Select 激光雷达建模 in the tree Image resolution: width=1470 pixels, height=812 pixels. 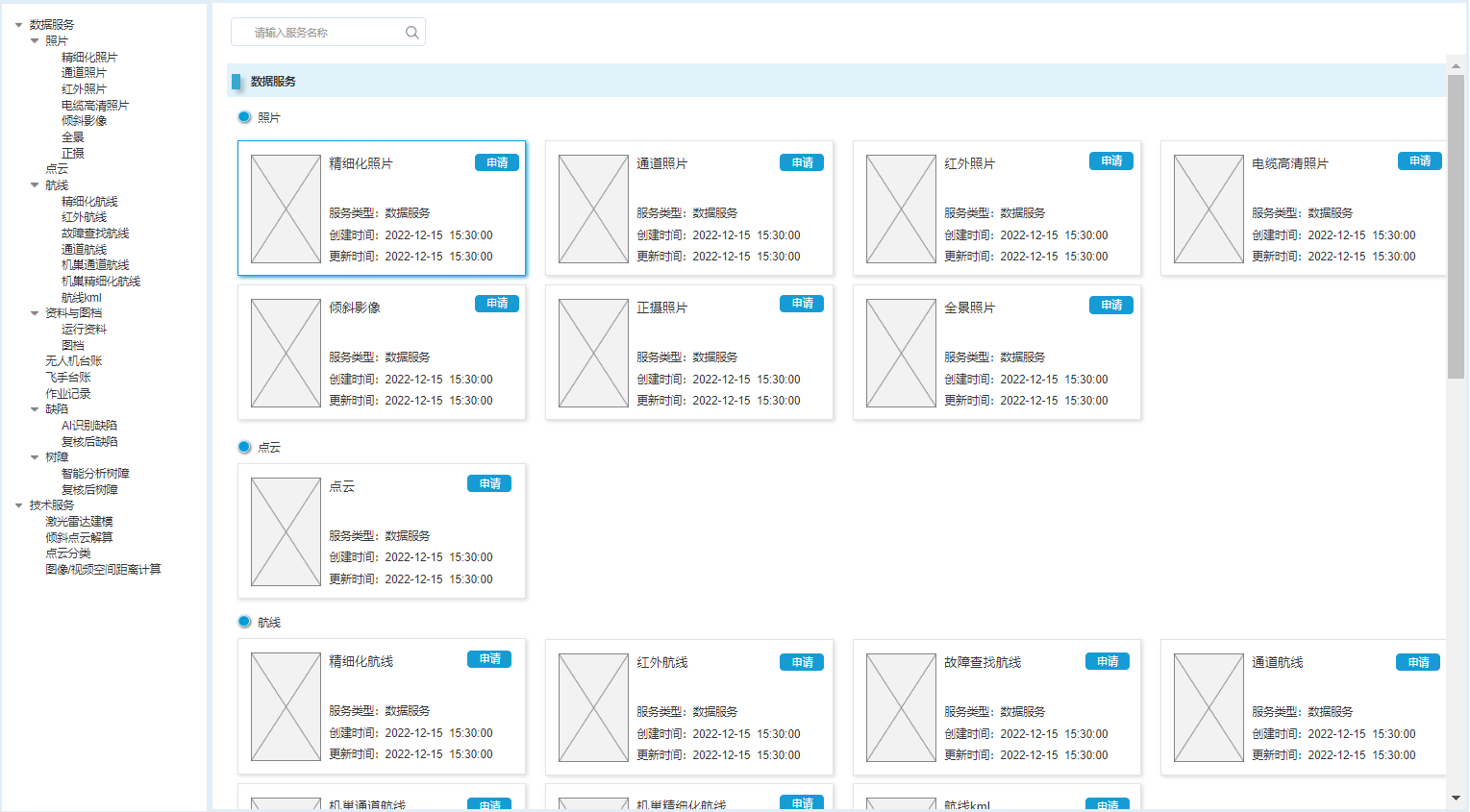[x=79, y=522]
